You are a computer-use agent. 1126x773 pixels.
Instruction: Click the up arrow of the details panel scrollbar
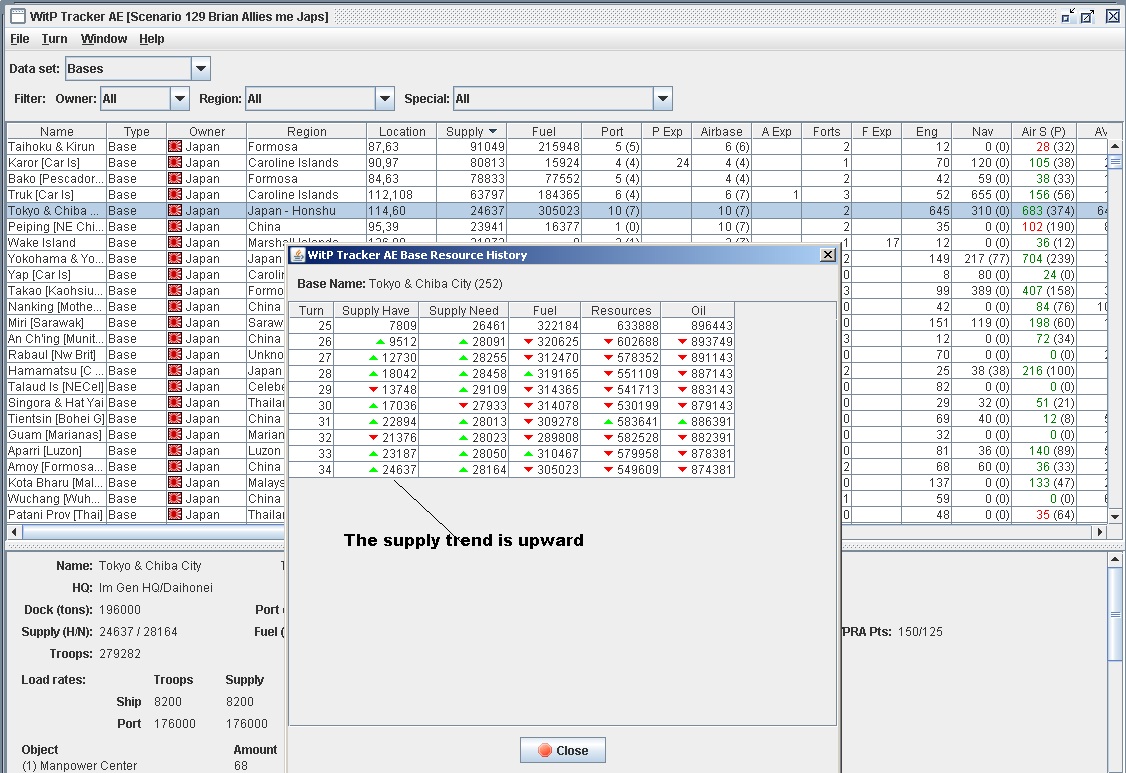pos(1115,559)
